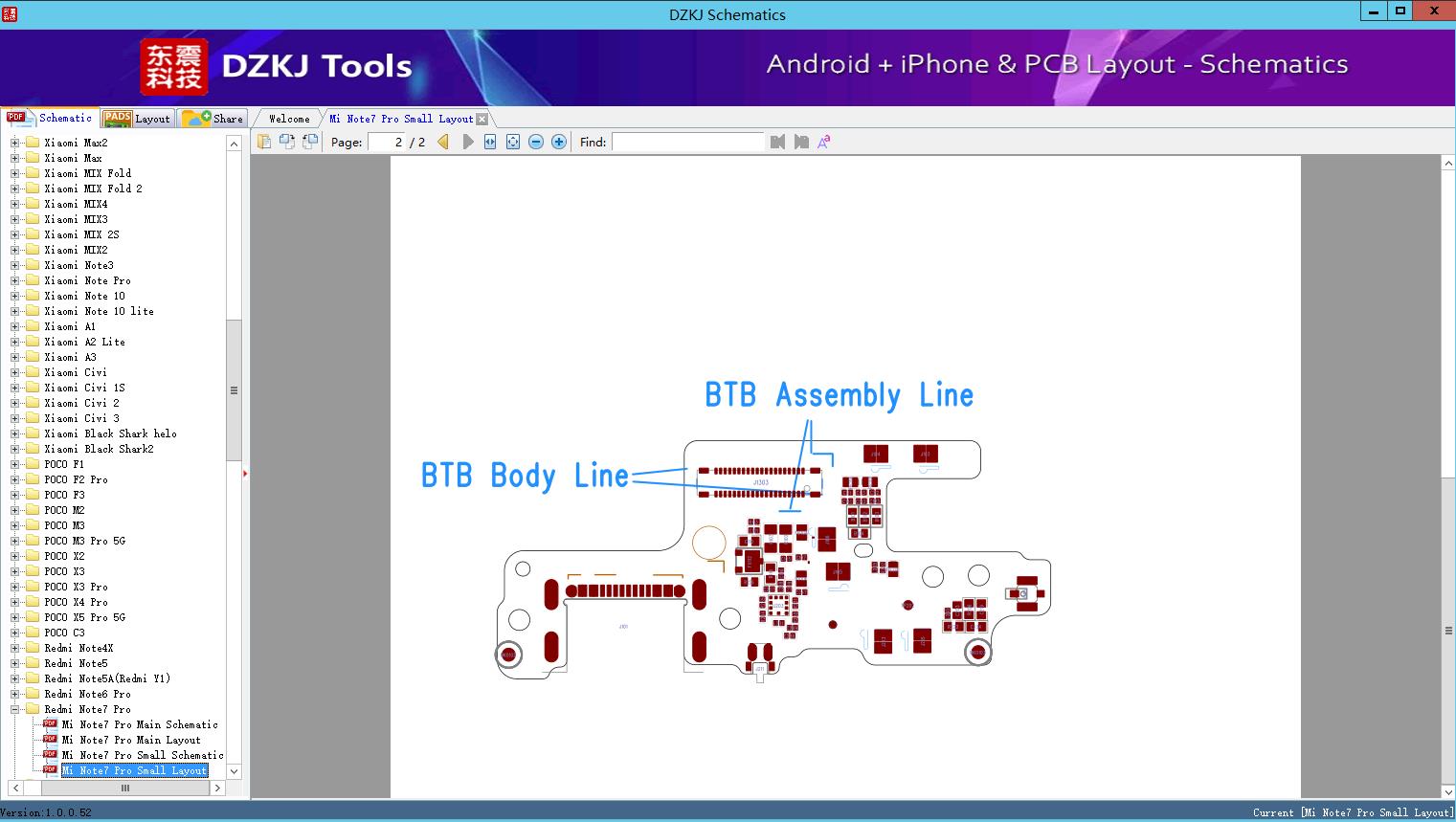Click the PDF icon beside Mi Note7 Pro Main Layout

click(50, 740)
